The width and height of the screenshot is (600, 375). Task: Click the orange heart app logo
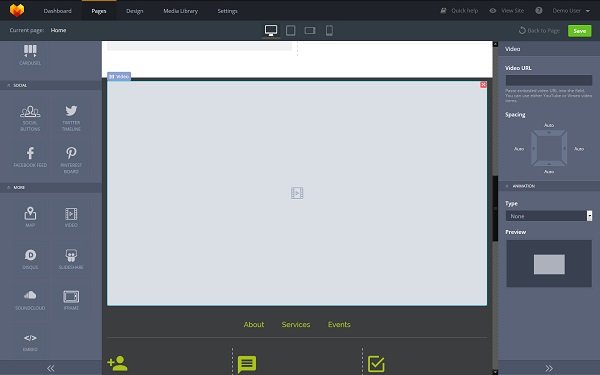[x=17, y=10]
